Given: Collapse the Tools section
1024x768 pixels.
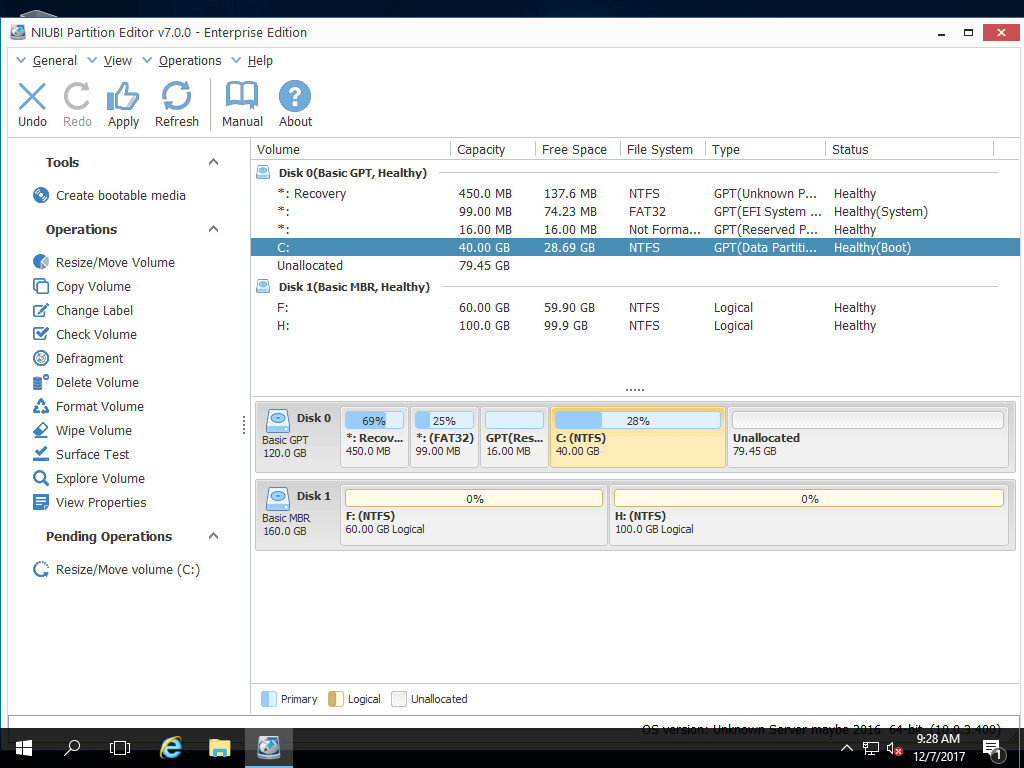Looking at the screenshot, I should tap(213, 162).
